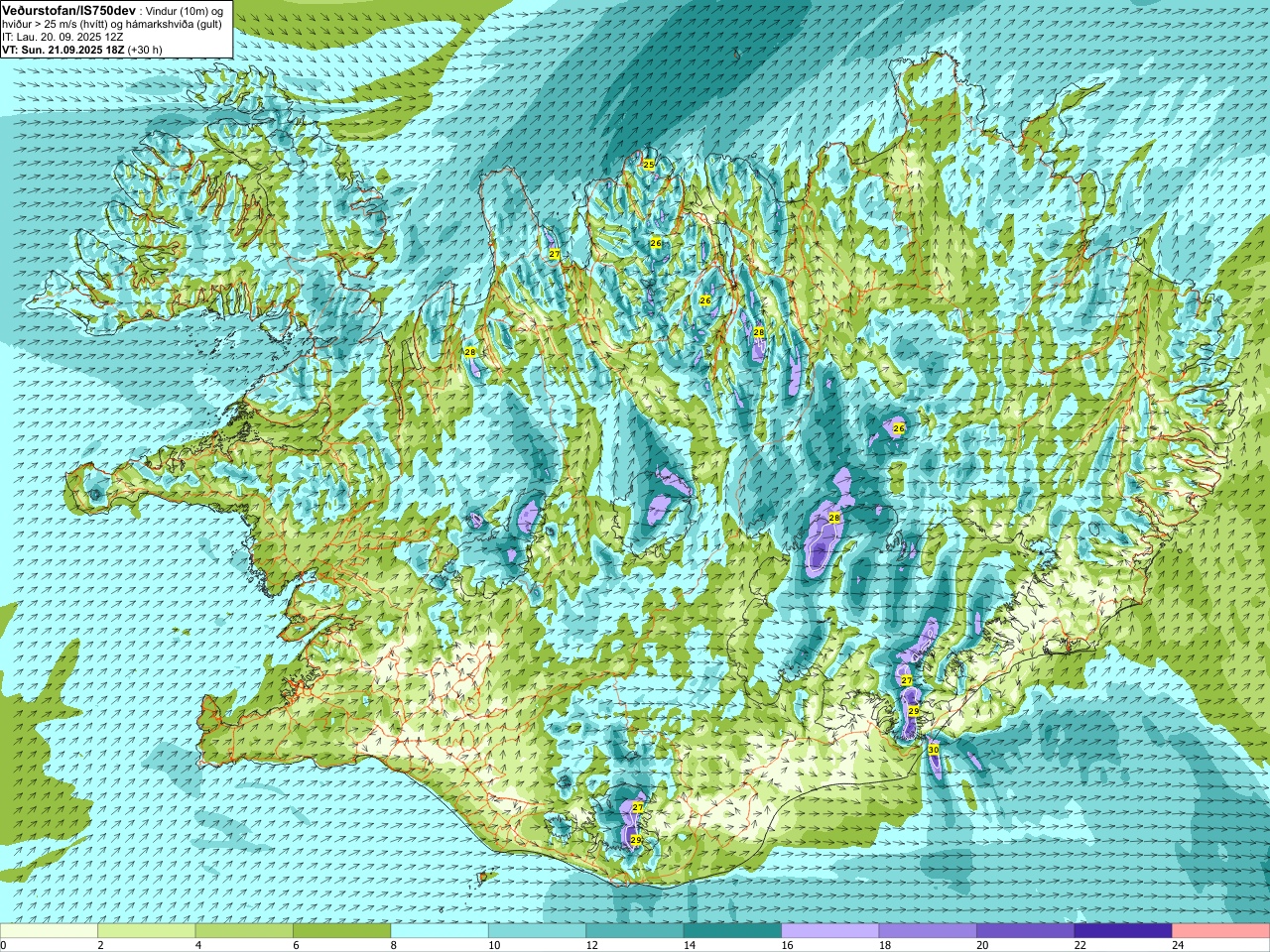Select the dark teal 14–16 m/s legend swatch
1270x952 pixels.
(732, 931)
